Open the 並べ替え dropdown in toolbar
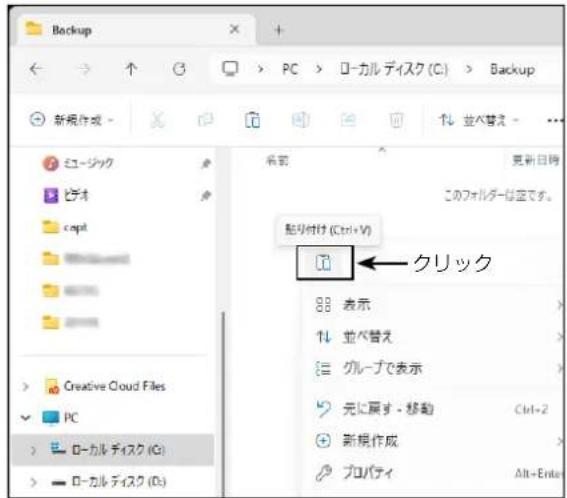 479,120
